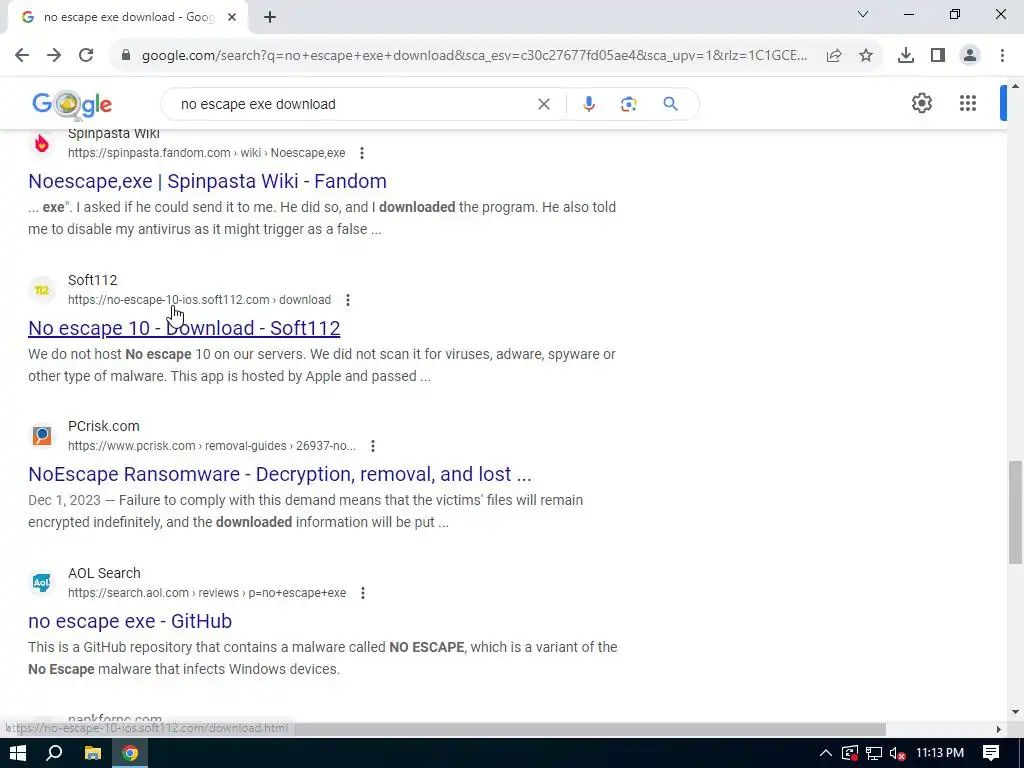
Task: Click the Google logo
Action: pyautogui.click(x=72, y=104)
